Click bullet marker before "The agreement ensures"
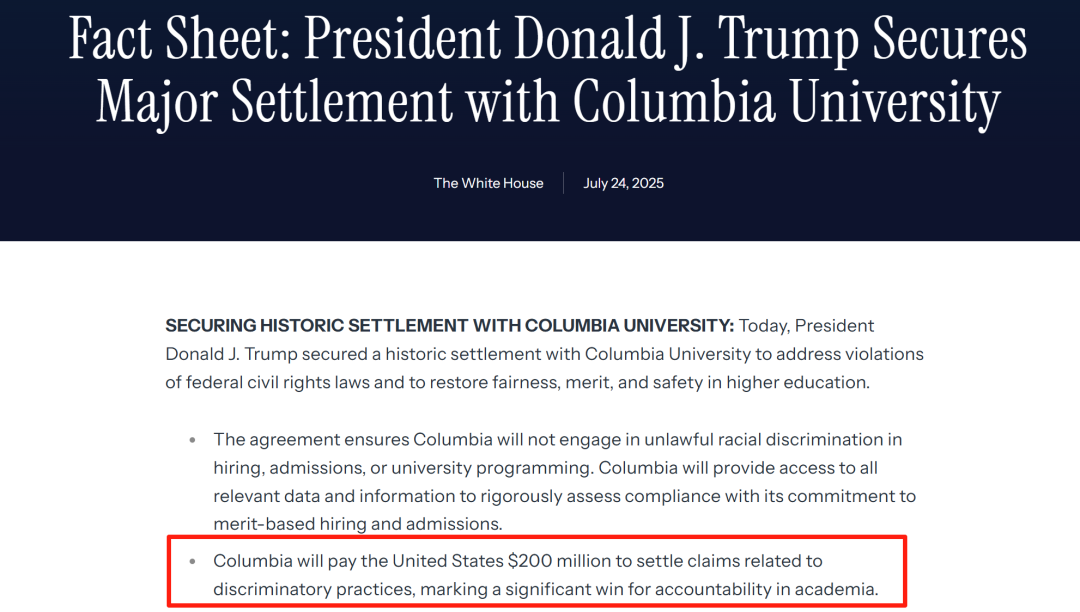The width and height of the screenshot is (1080, 612). [x=192, y=440]
